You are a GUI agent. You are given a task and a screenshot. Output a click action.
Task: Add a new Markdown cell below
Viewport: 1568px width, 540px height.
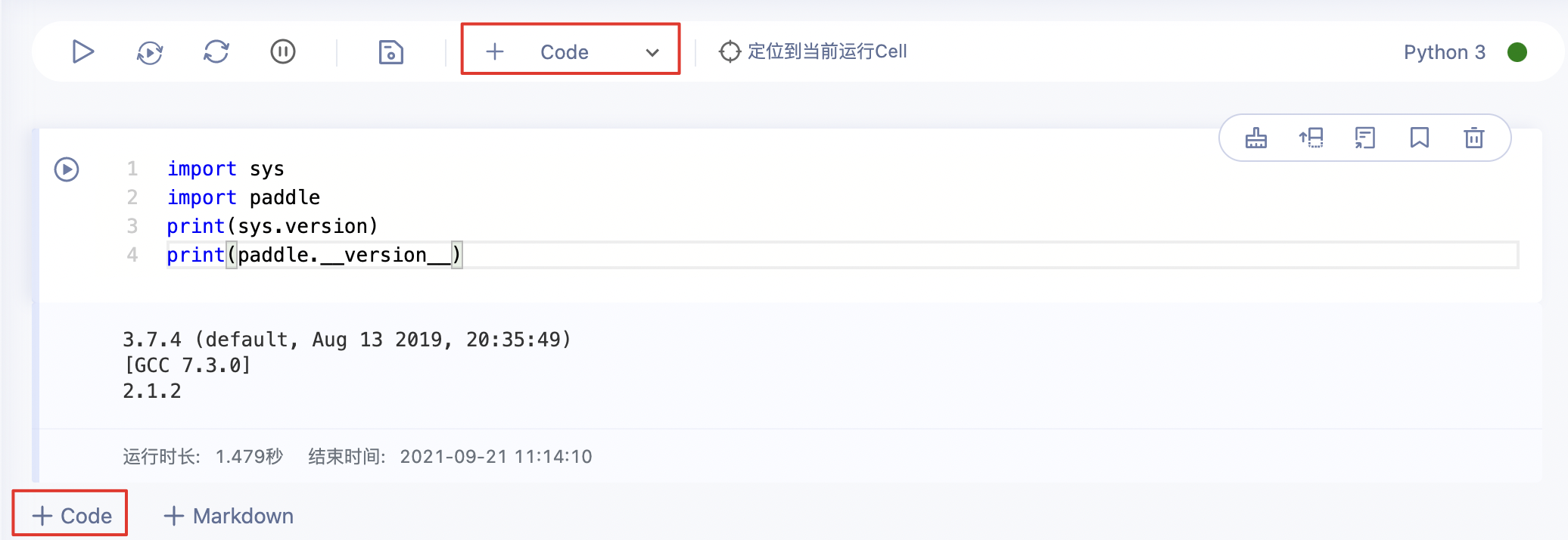click(229, 516)
